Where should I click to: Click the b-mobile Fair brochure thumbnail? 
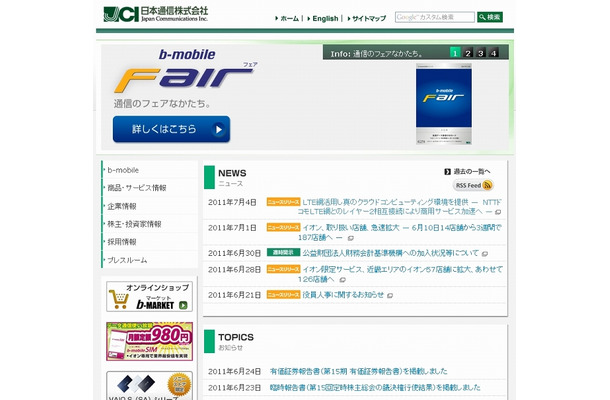click(444, 104)
